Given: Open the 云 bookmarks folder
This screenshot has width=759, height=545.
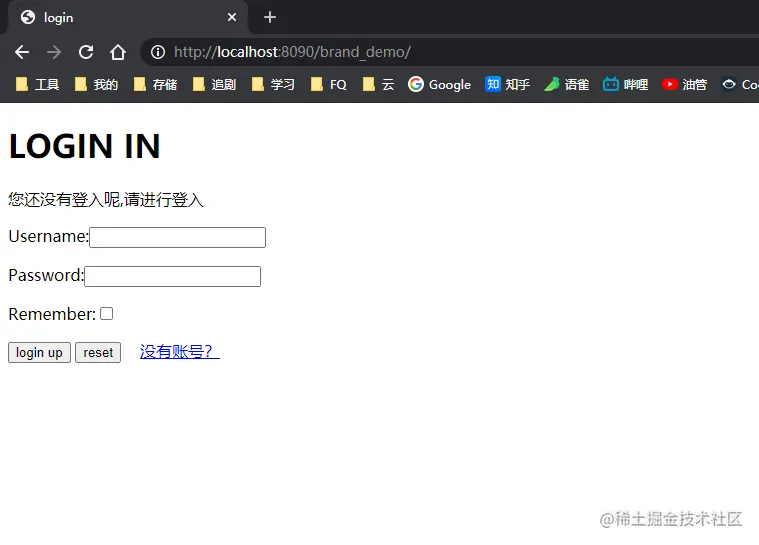Looking at the screenshot, I should (x=379, y=85).
